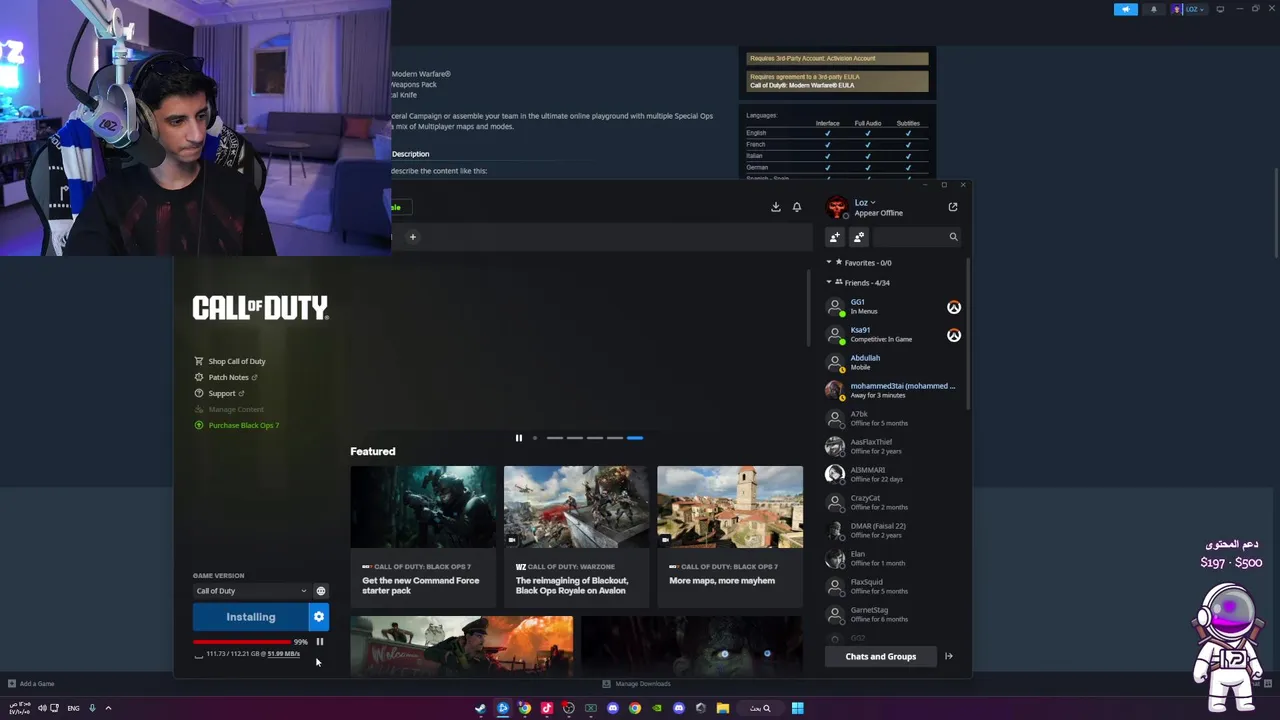Click the friends list scrollbar
This screenshot has width=1280, height=720.
967,335
